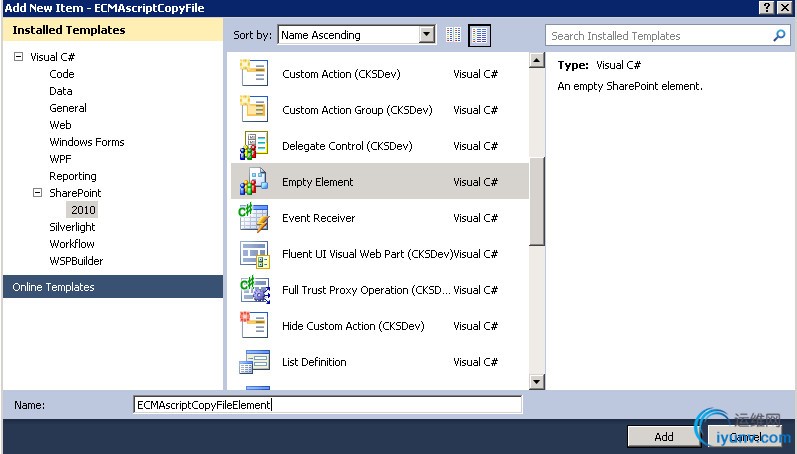Select the Reporting category
Image resolution: width=797 pixels, height=454 pixels.
pyautogui.click(x=73, y=176)
